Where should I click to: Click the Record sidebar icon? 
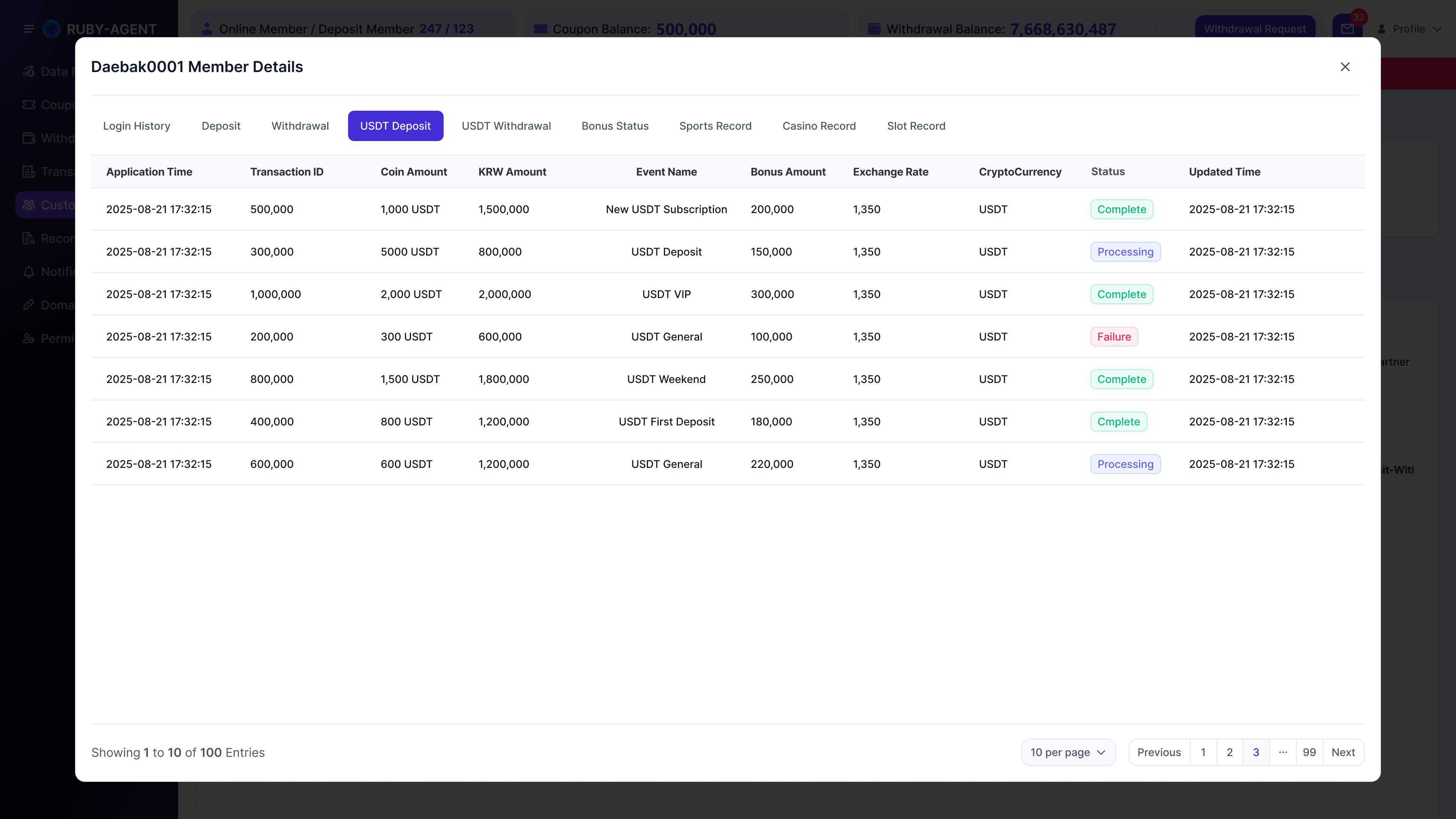(x=29, y=238)
